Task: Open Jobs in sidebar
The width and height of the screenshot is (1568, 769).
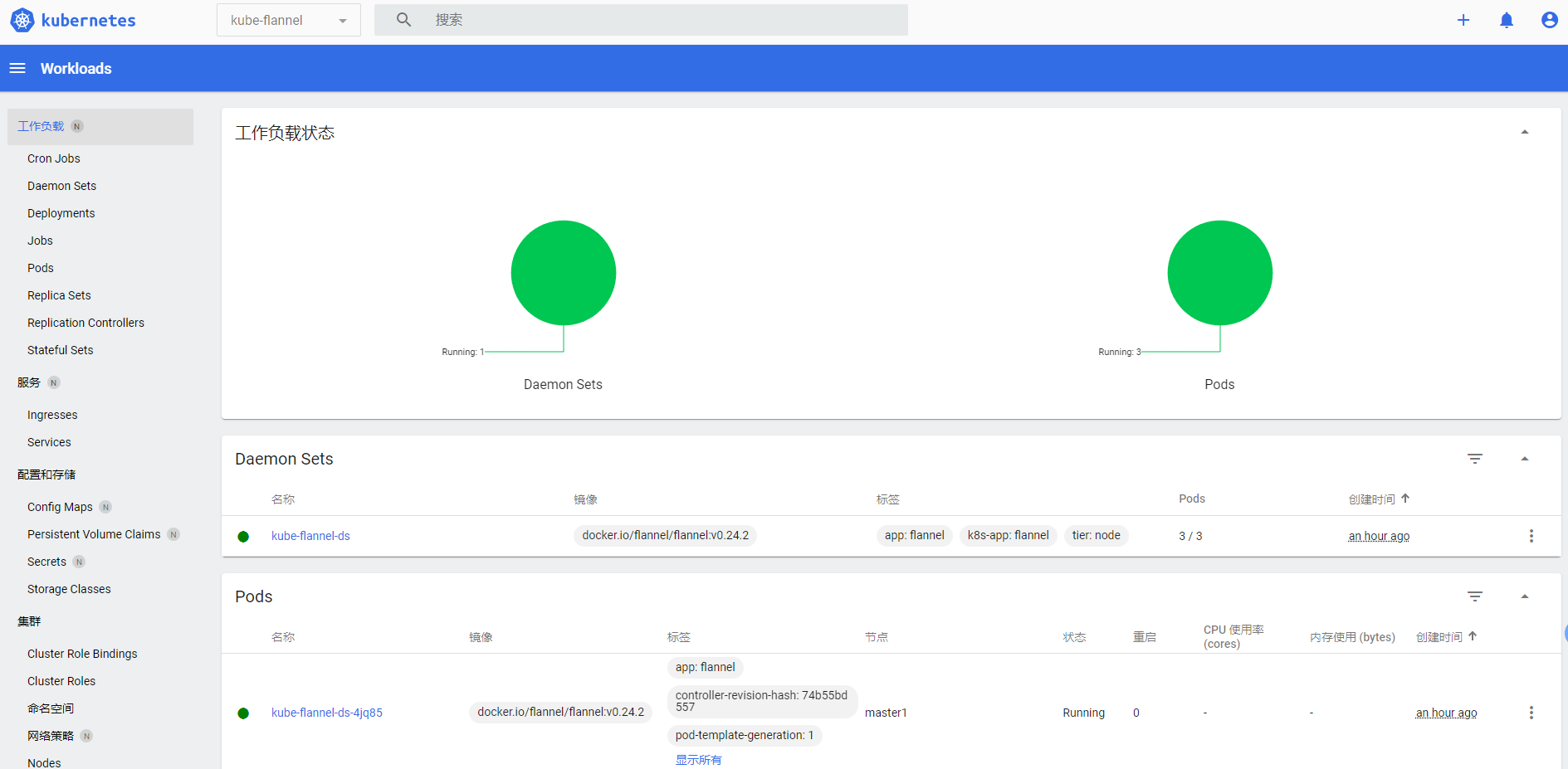Action: [x=40, y=241]
